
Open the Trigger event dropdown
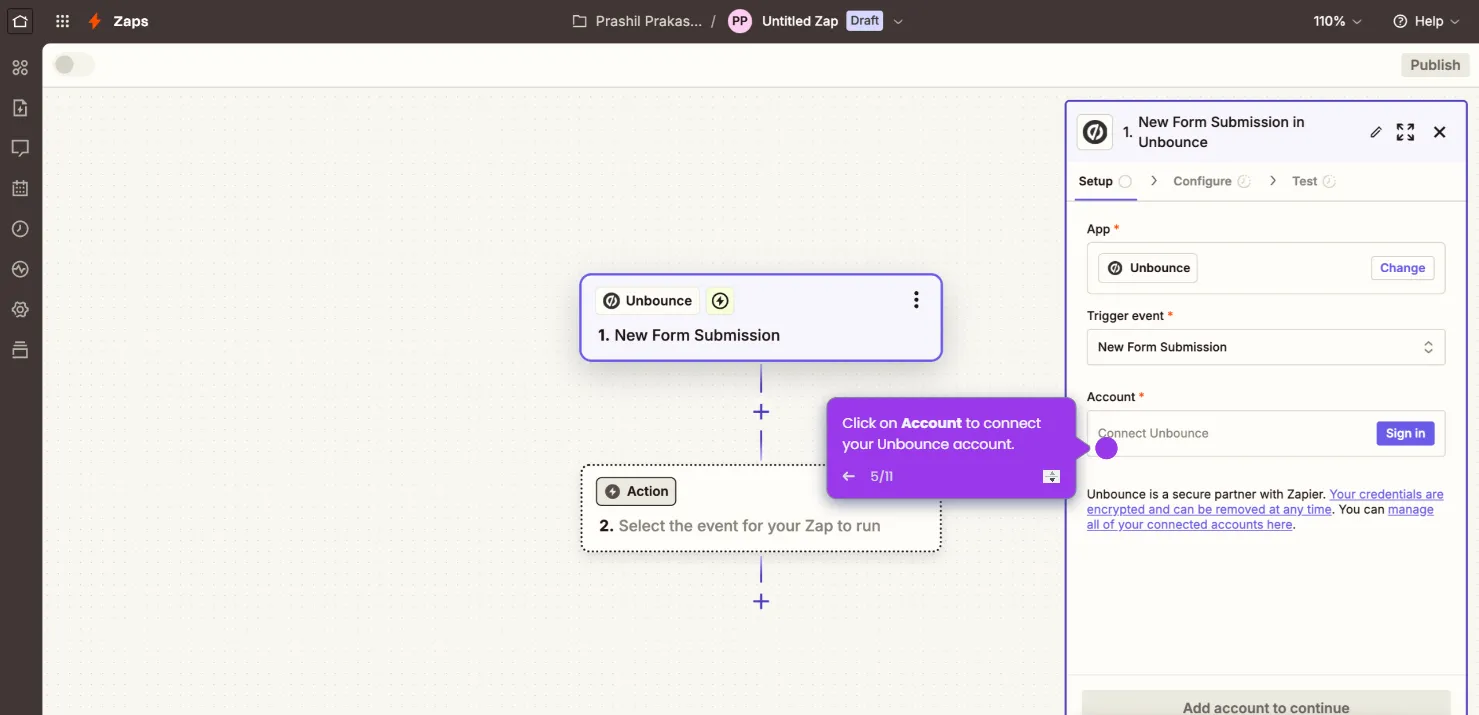click(x=1266, y=347)
